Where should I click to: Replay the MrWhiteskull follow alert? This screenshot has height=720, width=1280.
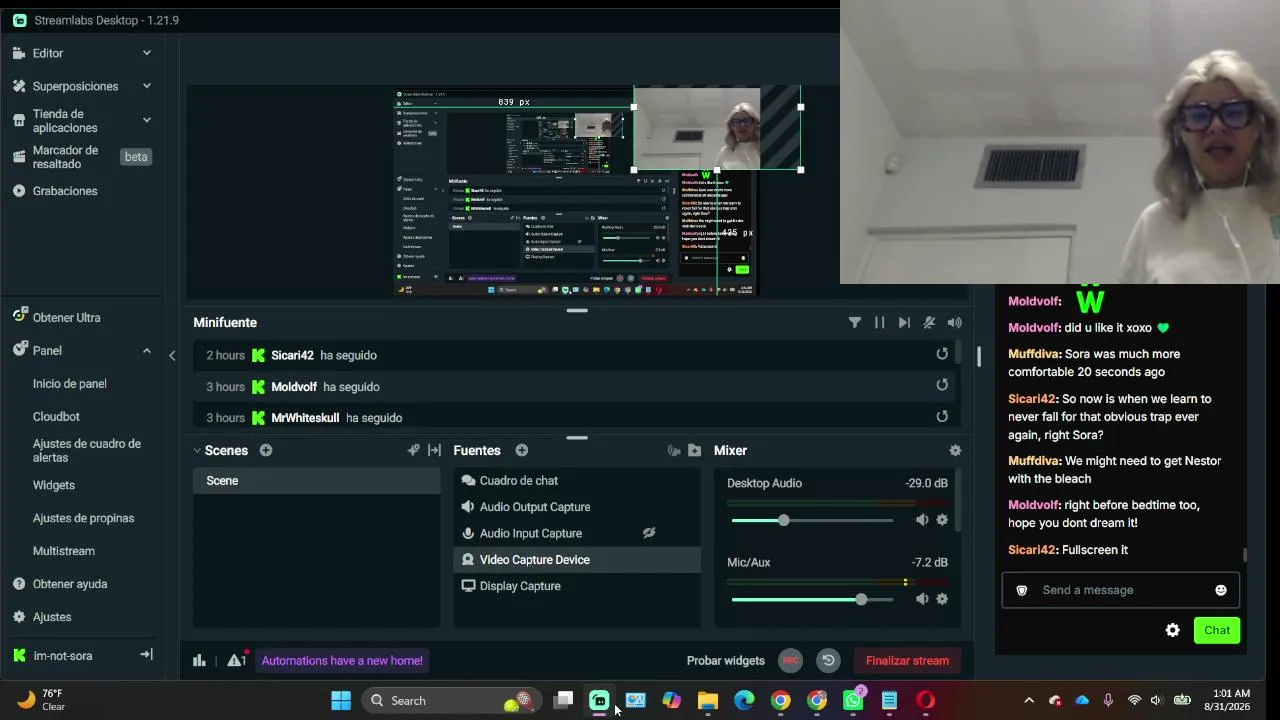coord(942,417)
